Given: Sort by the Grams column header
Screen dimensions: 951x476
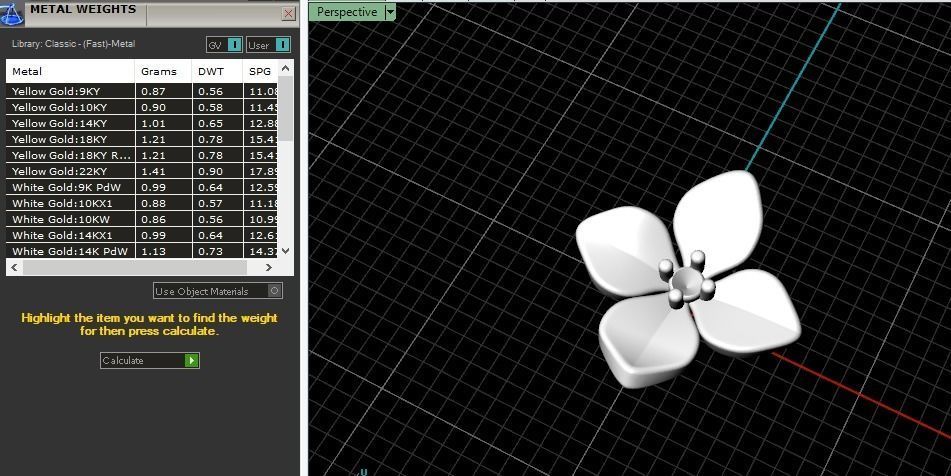Looking at the screenshot, I should (x=163, y=71).
